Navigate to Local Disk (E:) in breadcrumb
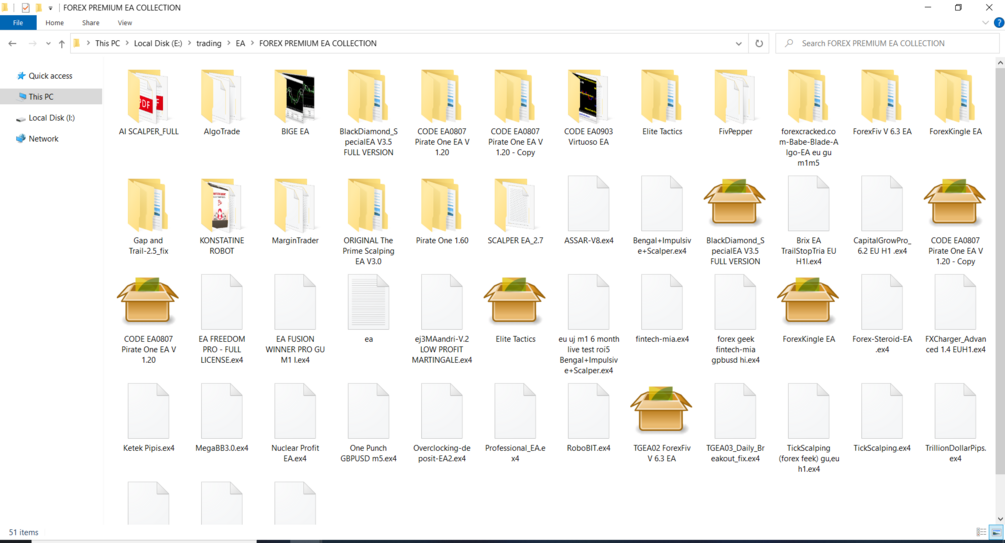The width and height of the screenshot is (1005, 543). (x=158, y=44)
